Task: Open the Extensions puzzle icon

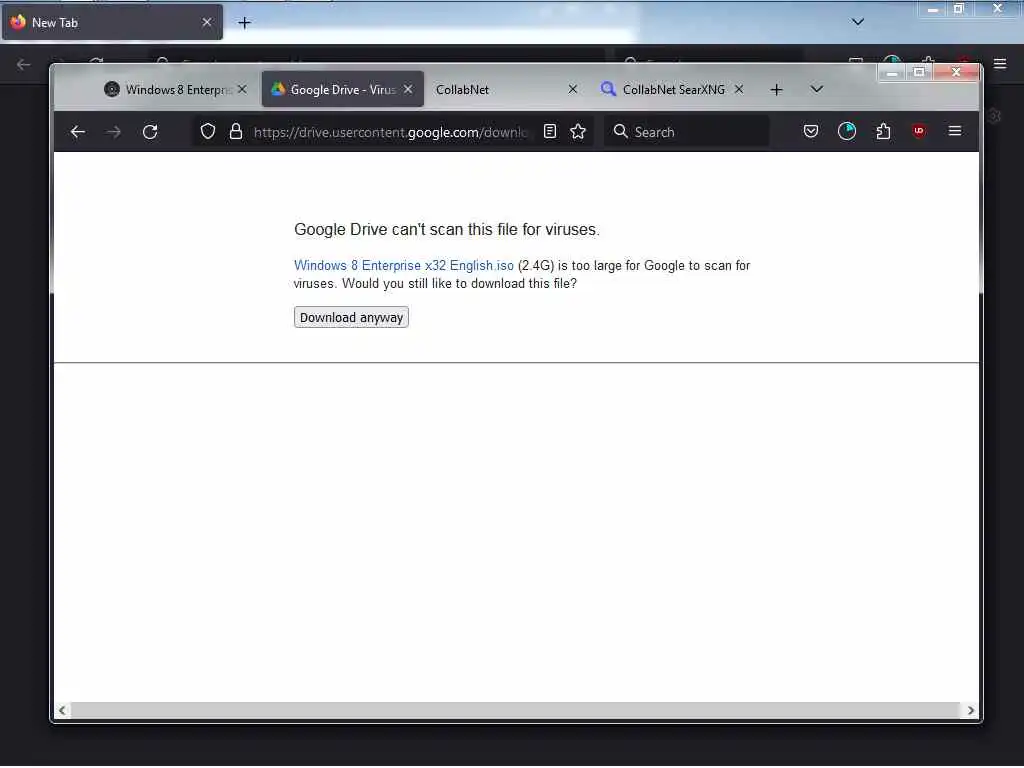Action: tap(883, 131)
